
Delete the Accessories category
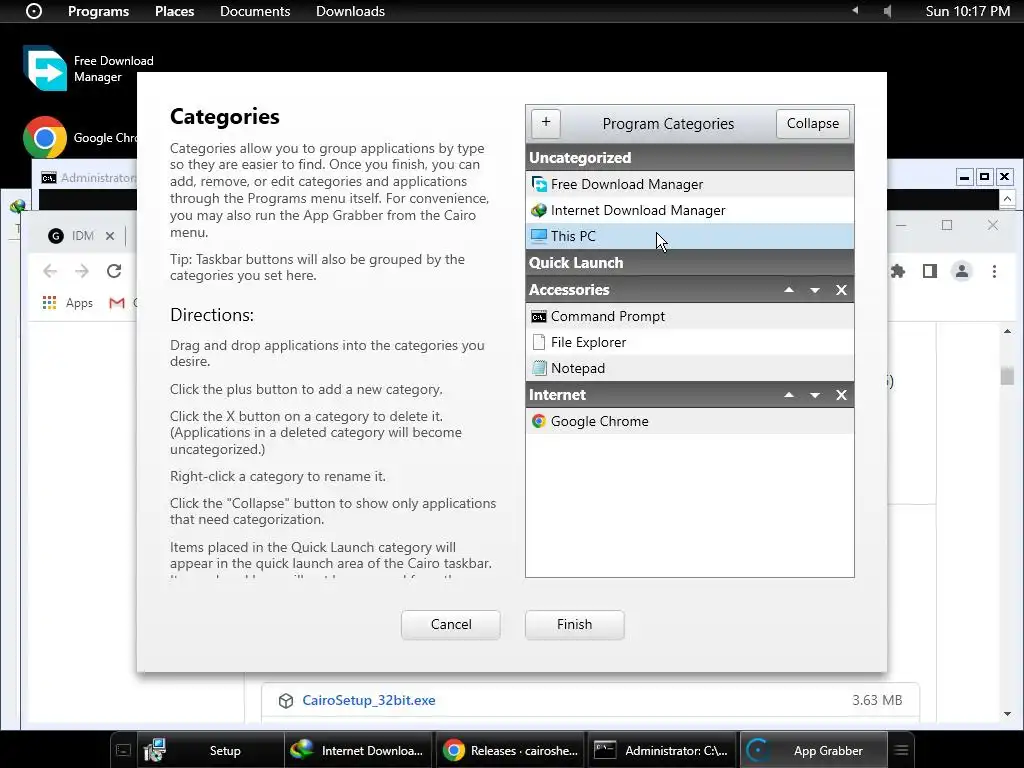pyautogui.click(x=841, y=289)
